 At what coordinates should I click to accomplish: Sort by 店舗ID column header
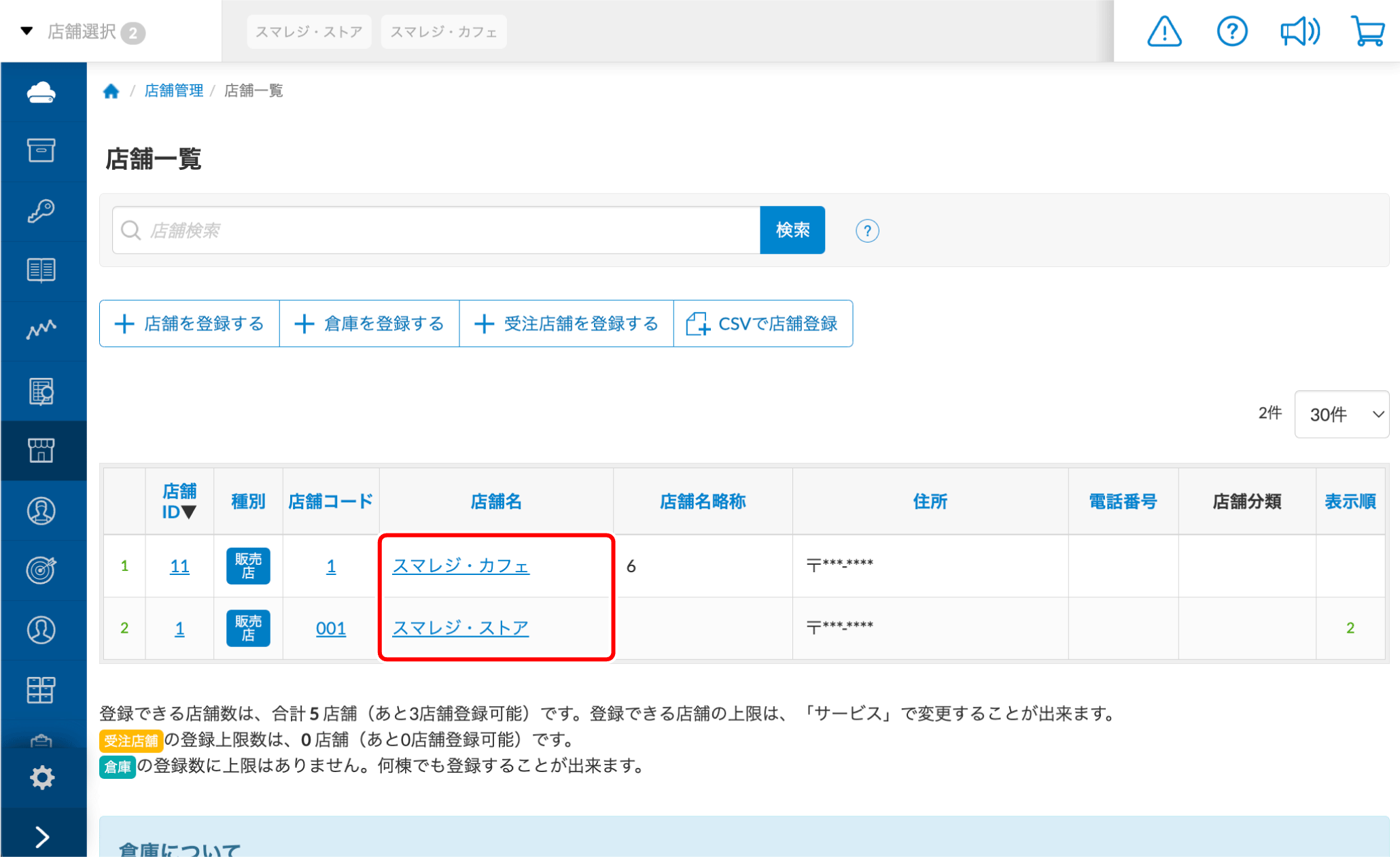[179, 502]
